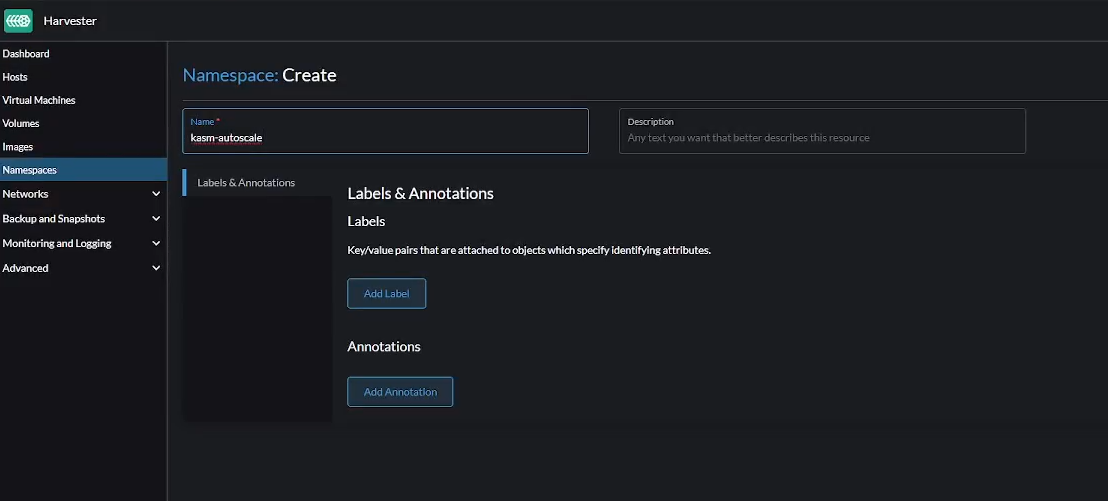Switch to Labels & Annotations tab
Image resolution: width=1108 pixels, height=501 pixels.
(246, 183)
